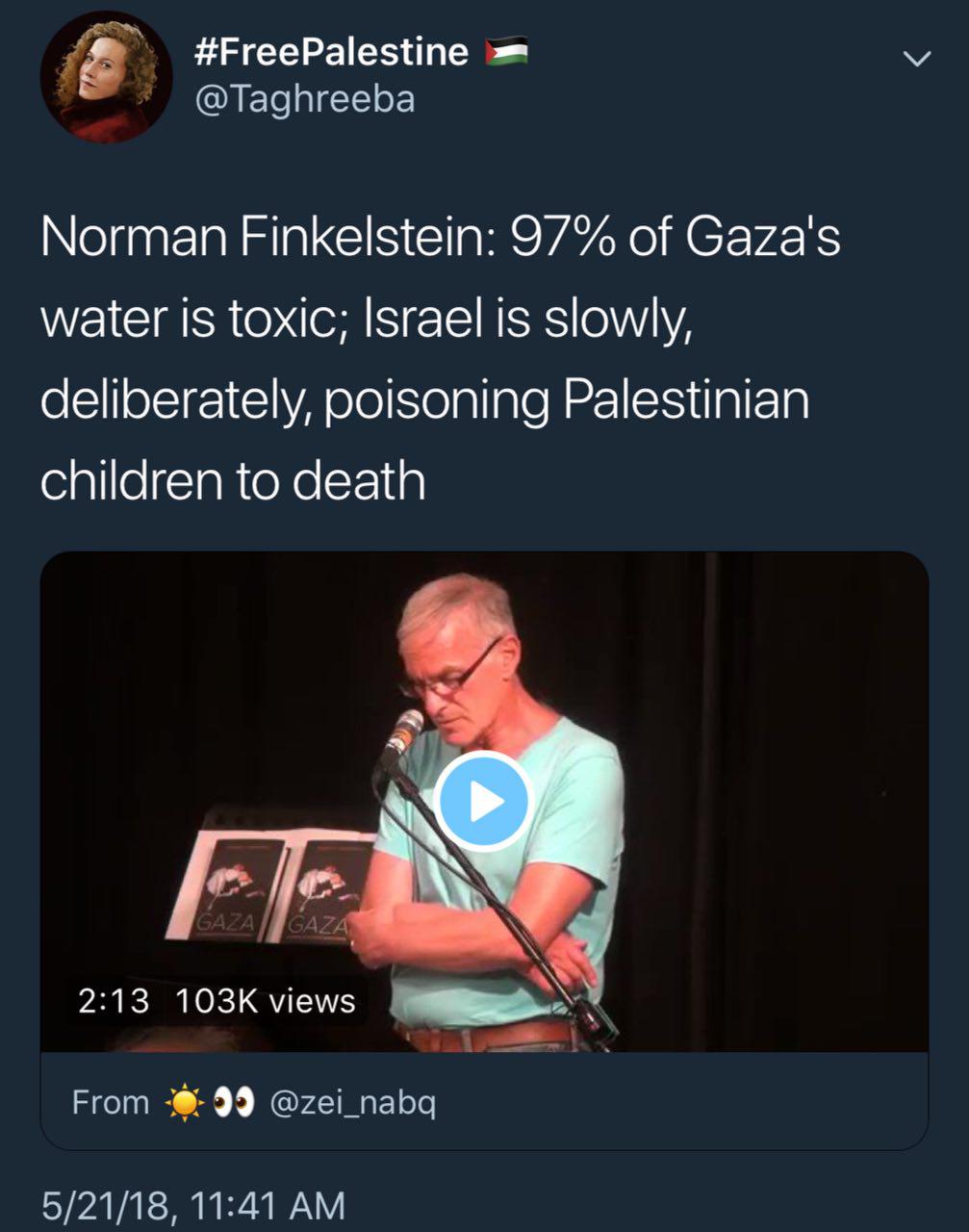This screenshot has height=1232, width=969.
Task: Open the #FreePalestine display name profile
Action: (x=331, y=51)
